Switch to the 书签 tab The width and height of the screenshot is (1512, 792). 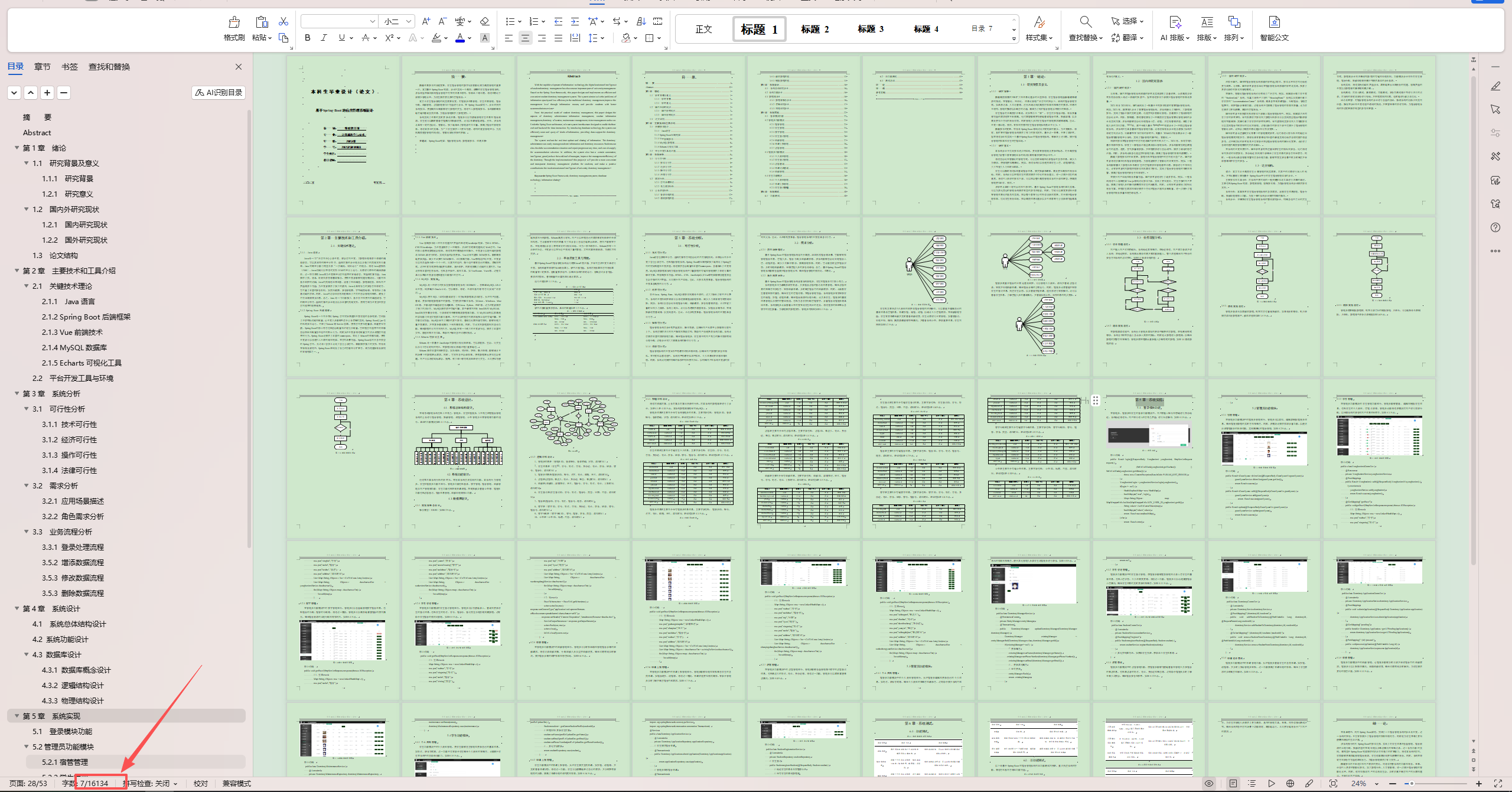point(70,67)
